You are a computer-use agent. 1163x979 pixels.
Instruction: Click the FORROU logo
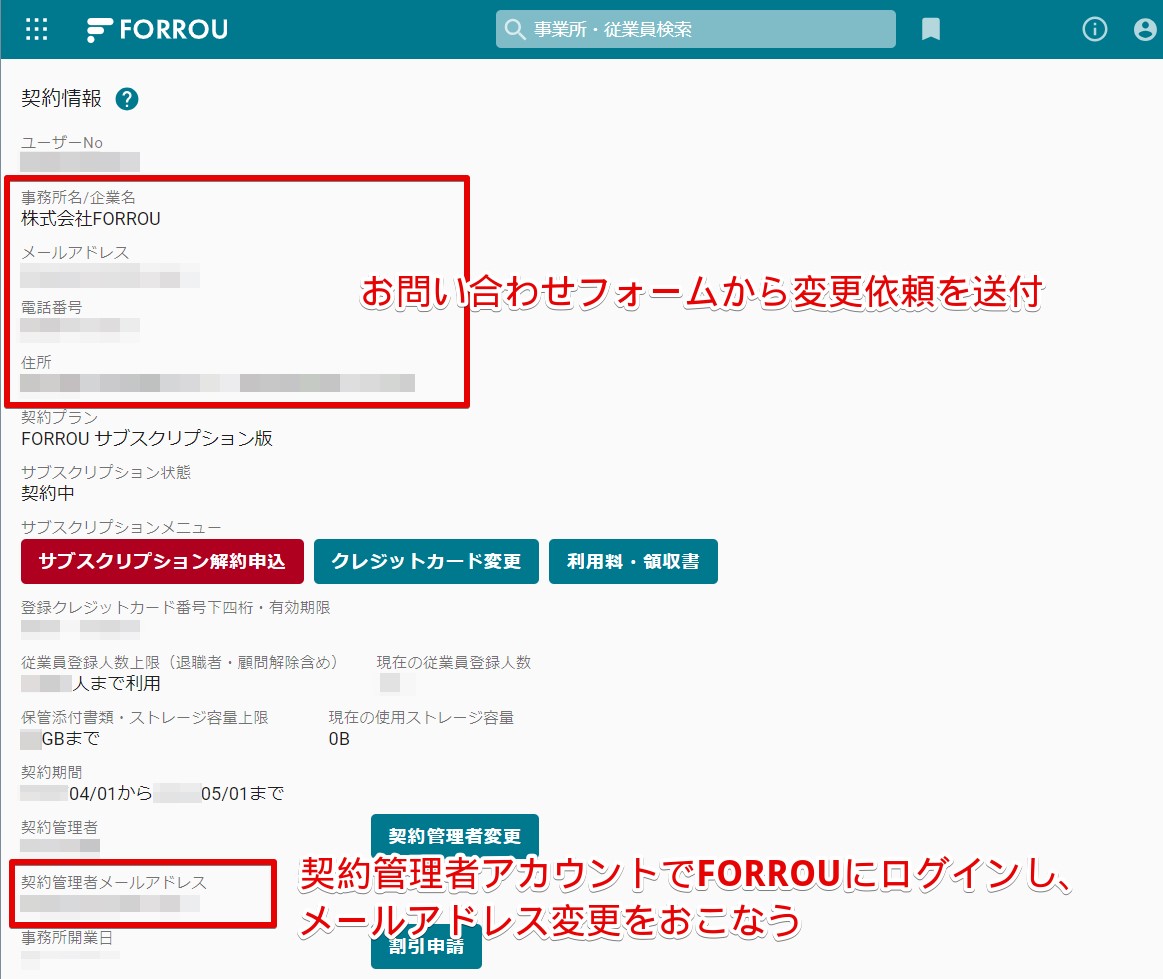coord(157,30)
